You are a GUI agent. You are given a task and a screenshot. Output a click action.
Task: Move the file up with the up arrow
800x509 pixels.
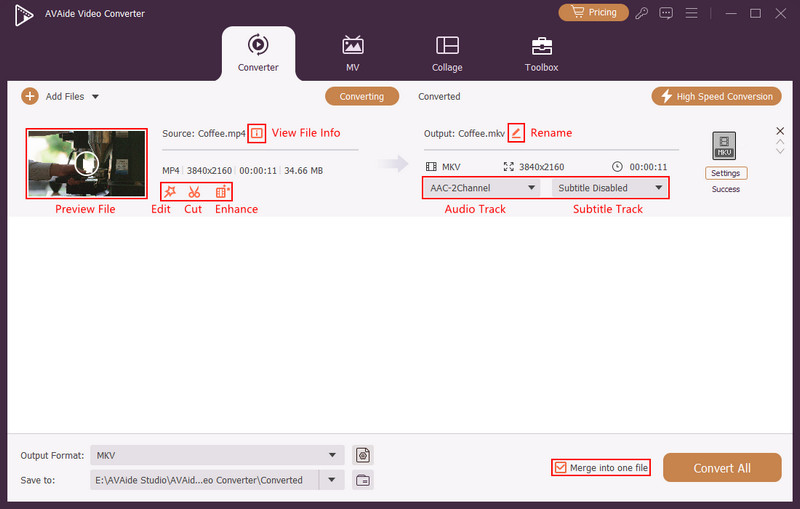click(780, 142)
